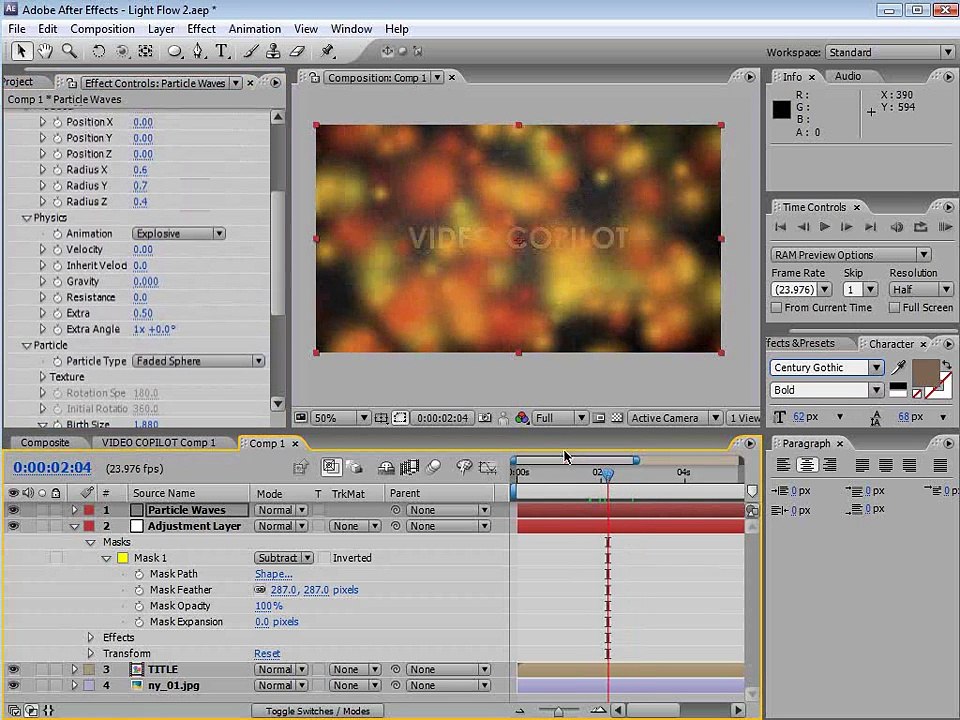The image size is (960, 720).
Task: Open 50% magnification dropdown
Action: (340, 418)
